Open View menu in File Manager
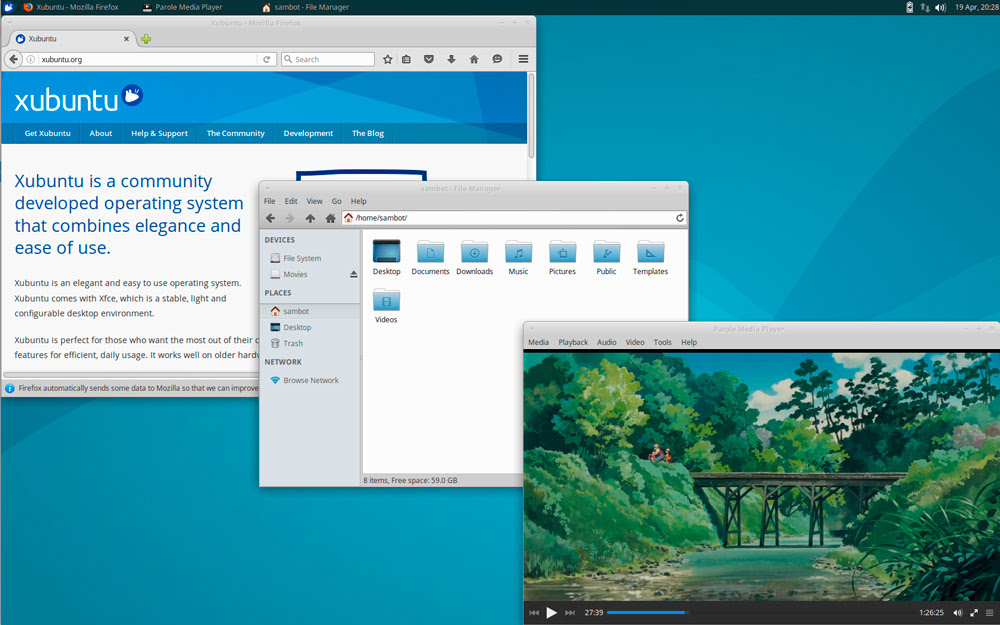 314,201
